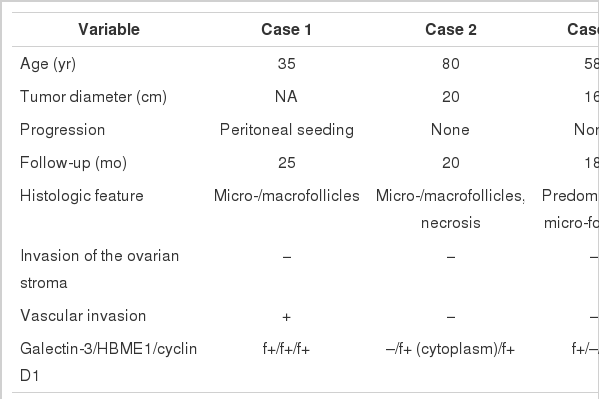599x399 pixels.
Task: Select the Vascular invasion row label
Action: [83, 316]
